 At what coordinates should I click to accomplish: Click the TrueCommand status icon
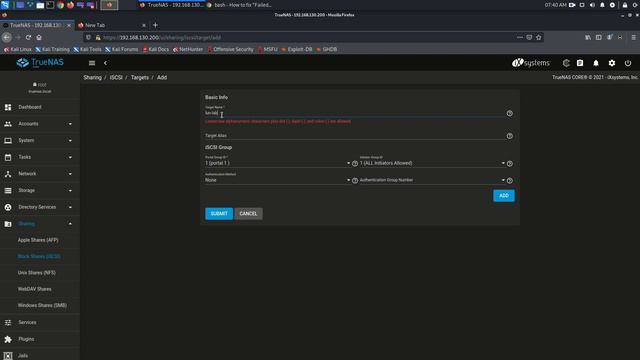566,63
